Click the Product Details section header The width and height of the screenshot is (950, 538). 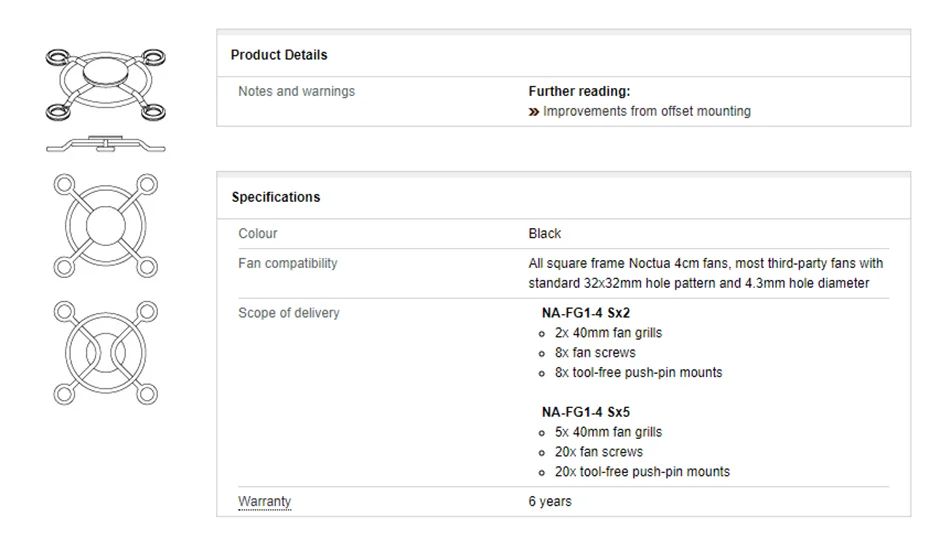tap(279, 55)
